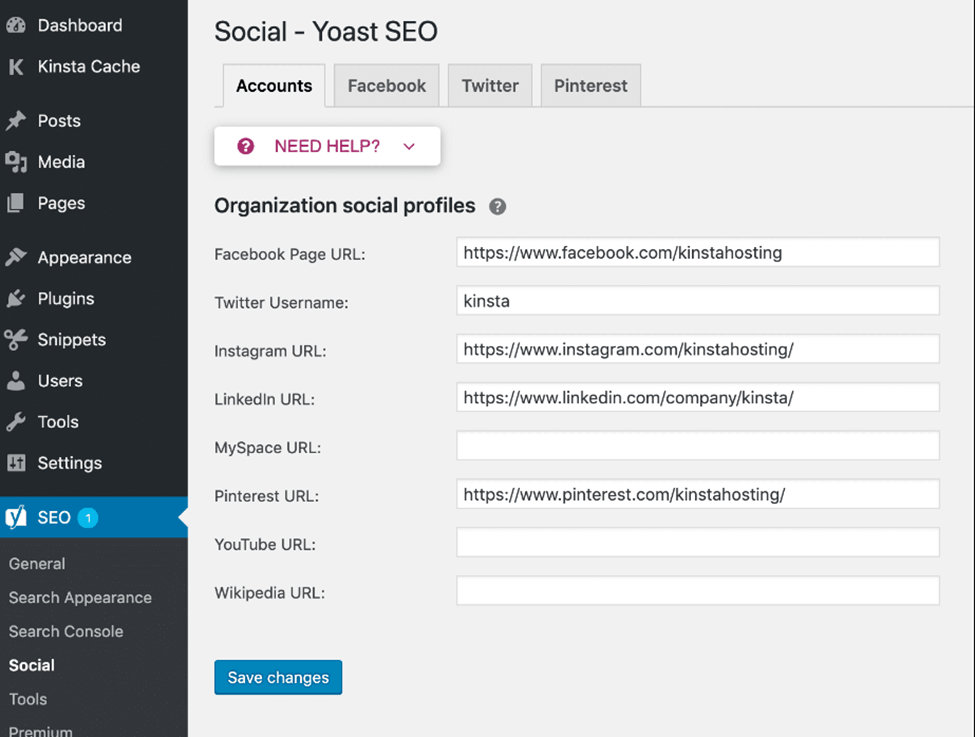Click the Twitter Username field
The width and height of the screenshot is (975, 737).
click(698, 300)
